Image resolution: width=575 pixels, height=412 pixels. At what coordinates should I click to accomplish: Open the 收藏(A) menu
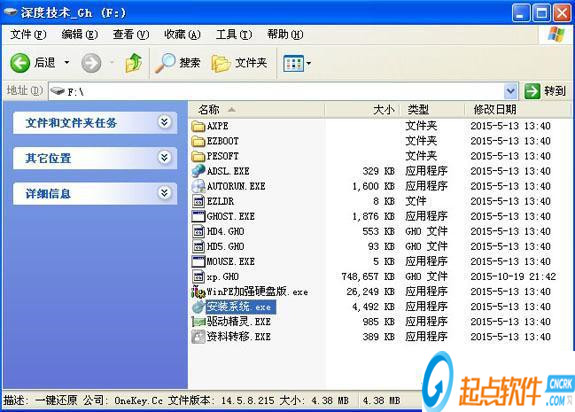[182, 34]
